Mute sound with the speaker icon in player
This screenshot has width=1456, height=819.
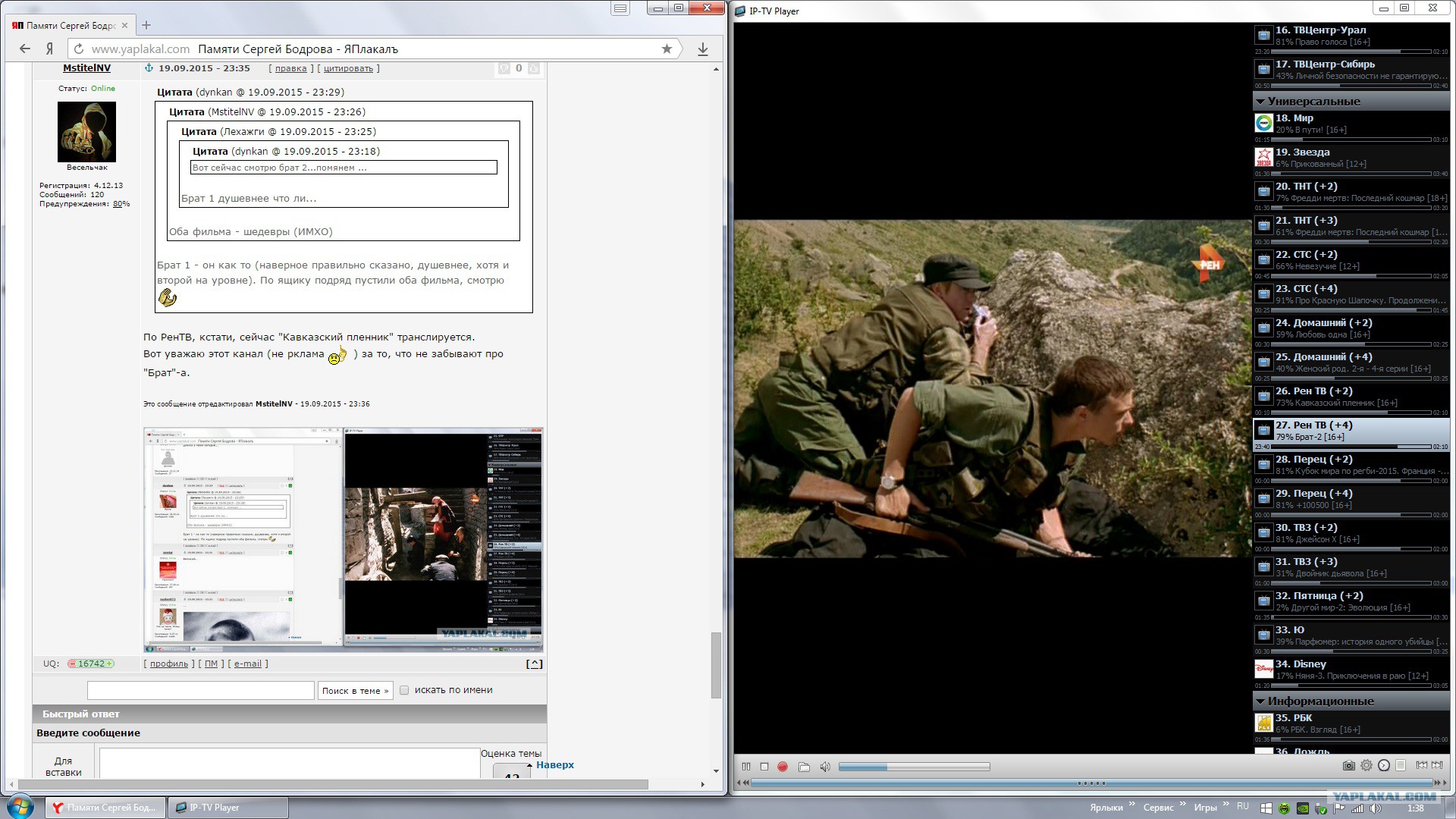[825, 767]
